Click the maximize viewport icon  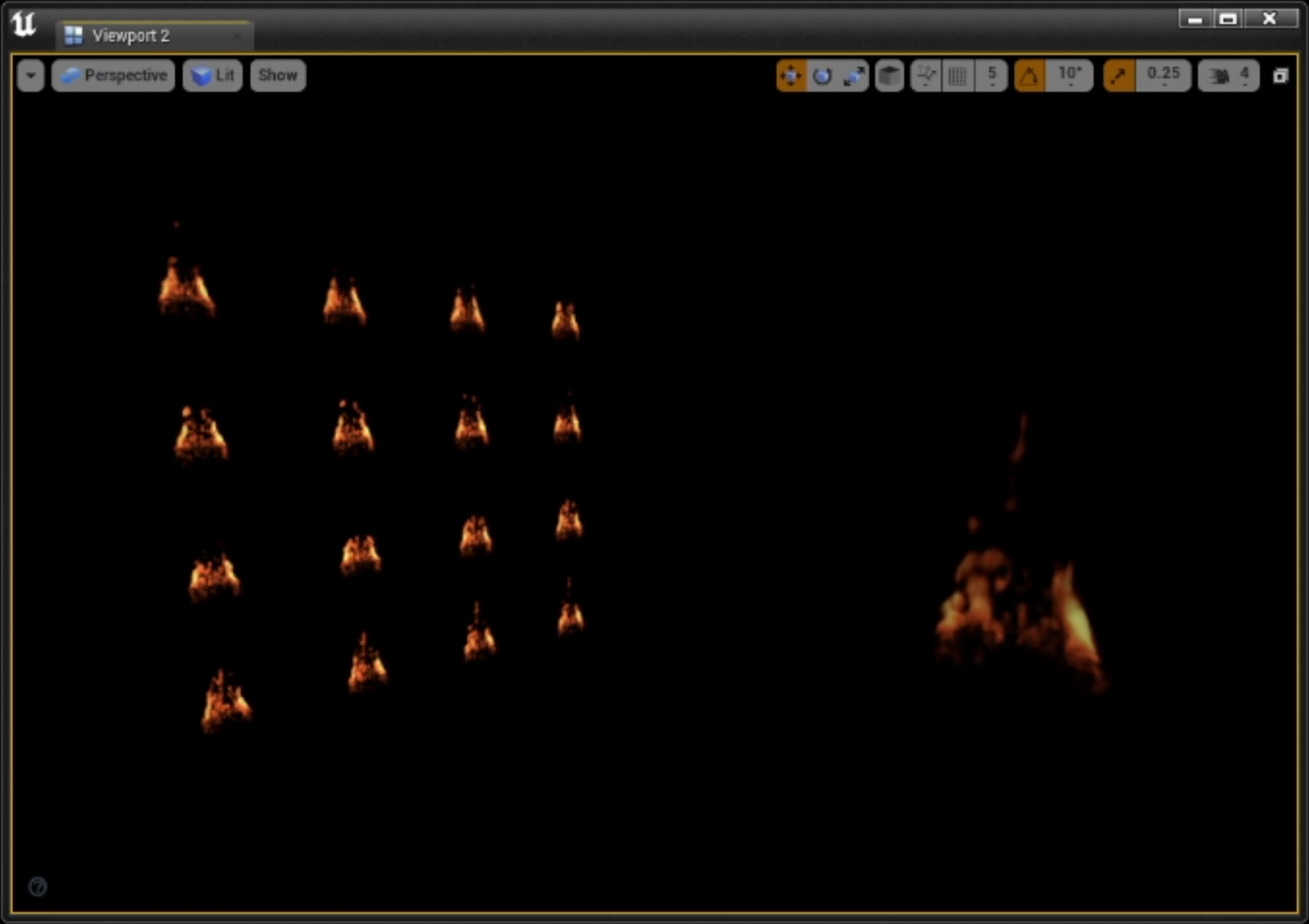(x=1280, y=76)
